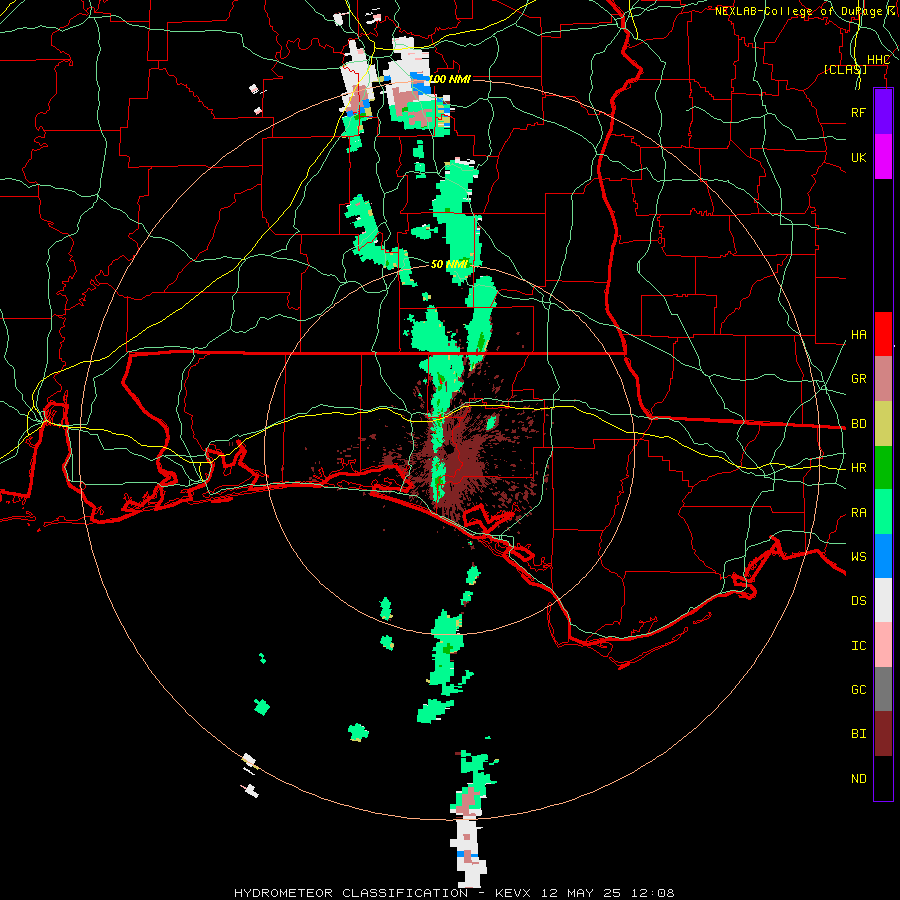The image size is (900, 900).
Task: Click the HA red legend swatch
Action: (x=883, y=334)
